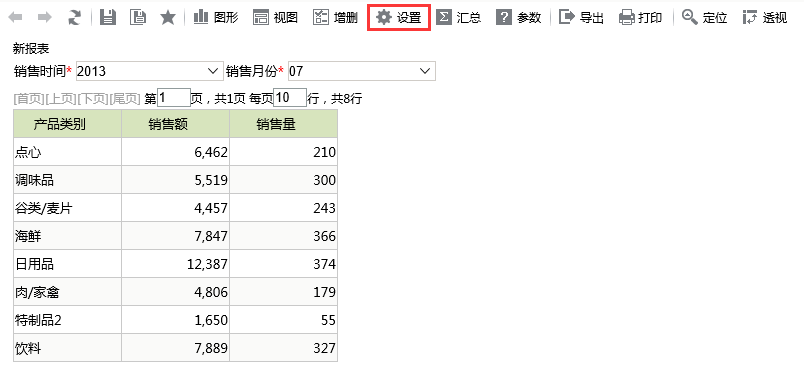804x370 pixels.
Task: Click the 定位 locate magnifier tool
Action: coord(705,17)
